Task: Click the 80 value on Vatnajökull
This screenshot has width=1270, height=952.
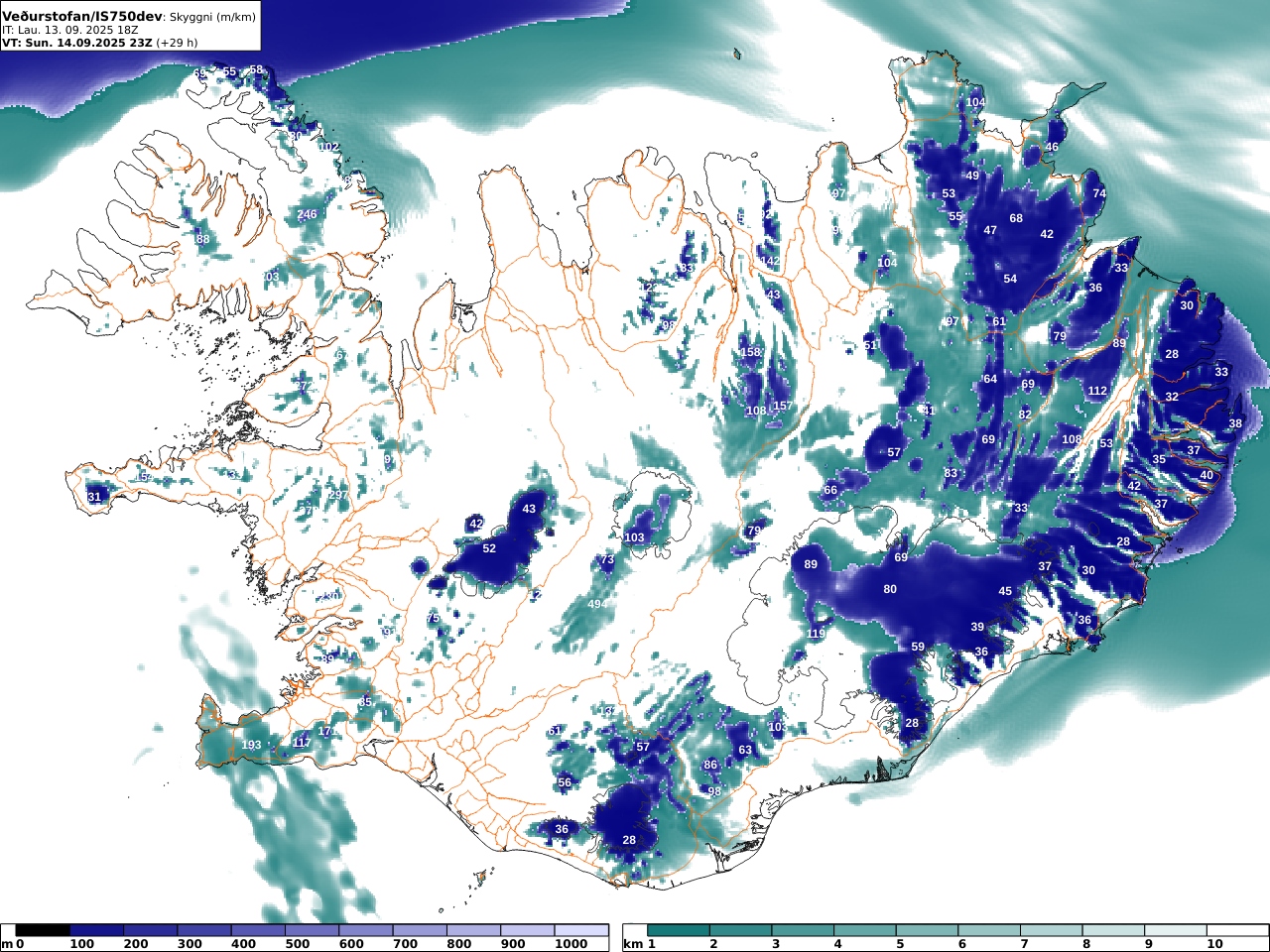Action: [890, 589]
